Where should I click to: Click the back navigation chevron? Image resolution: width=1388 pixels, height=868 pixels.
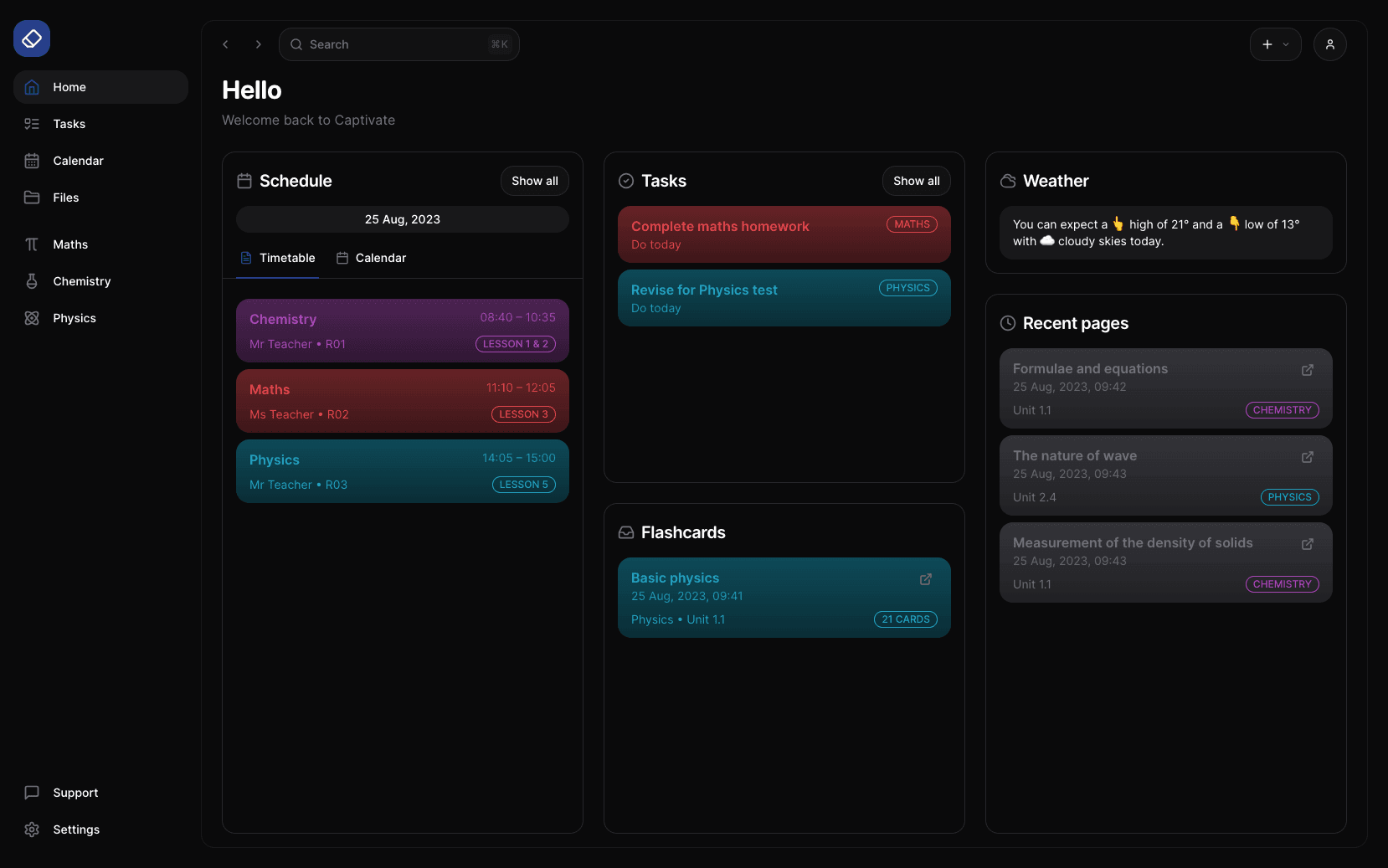pyautogui.click(x=225, y=44)
